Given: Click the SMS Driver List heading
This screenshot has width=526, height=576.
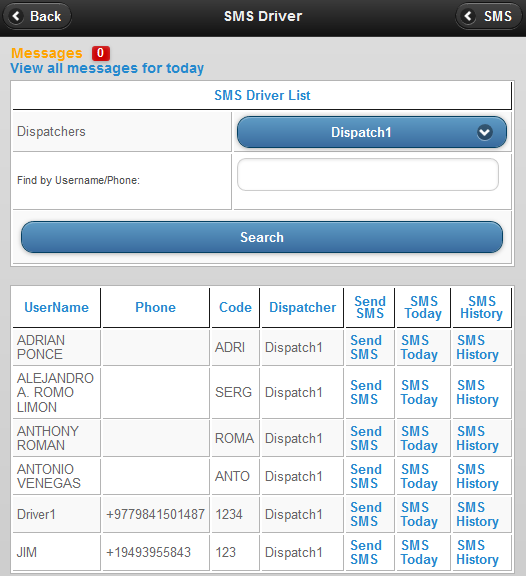Looking at the screenshot, I should (262, 96).
